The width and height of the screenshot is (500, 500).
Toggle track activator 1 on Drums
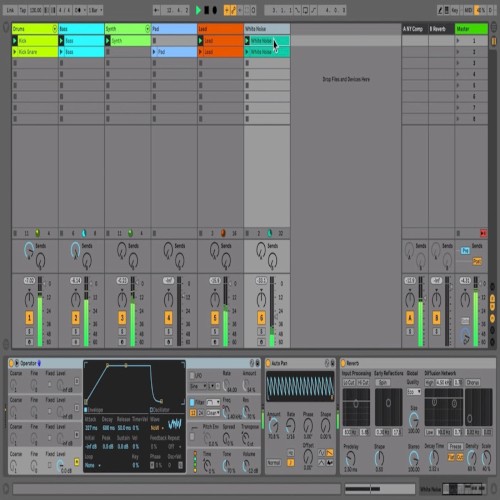[29, 317]
